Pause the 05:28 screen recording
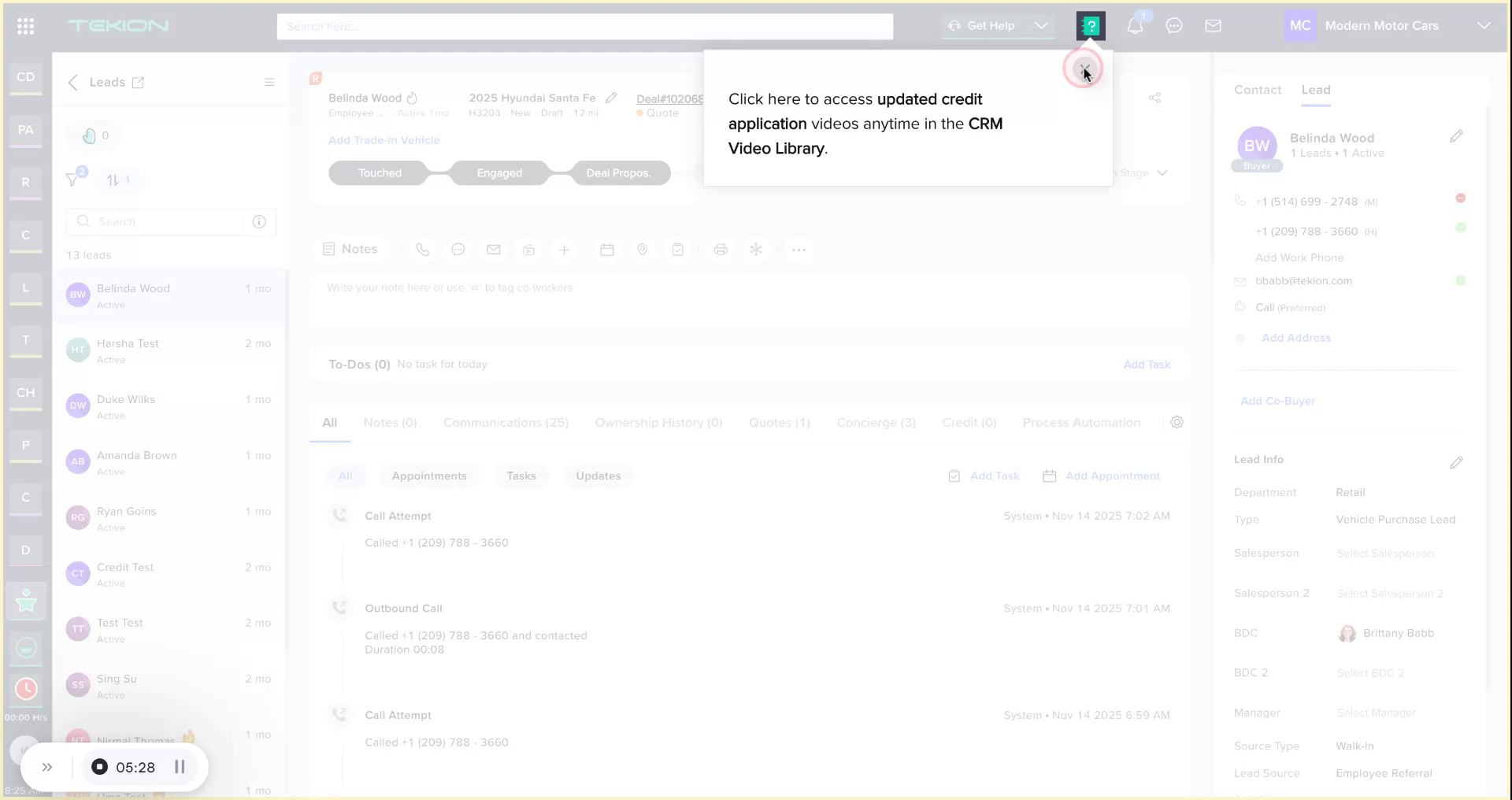This screenshot has width=1512, height=800. click(x=180, y=767)
